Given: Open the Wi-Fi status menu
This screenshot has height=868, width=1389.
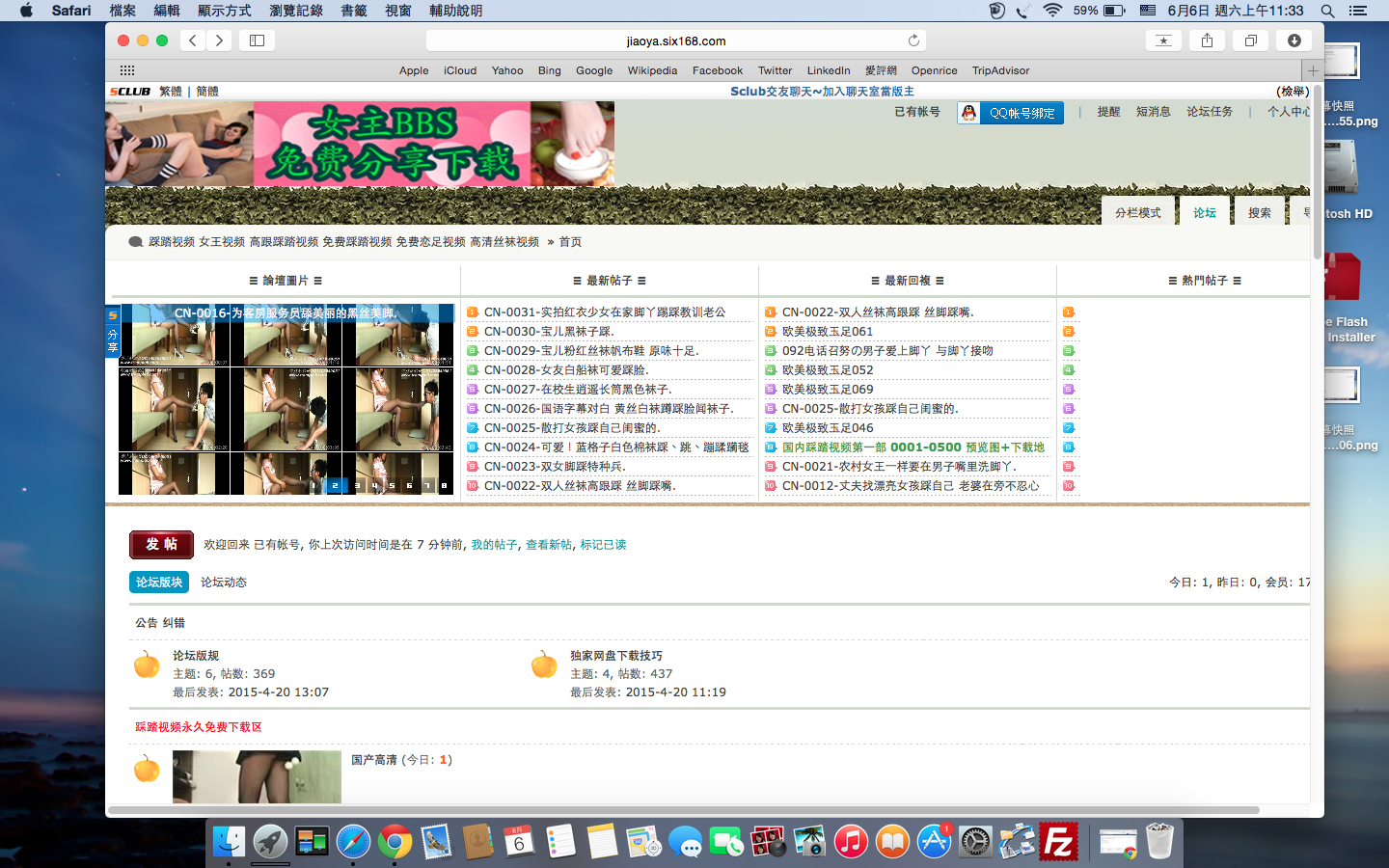Looking at the screenshot, I should 1052,11.
